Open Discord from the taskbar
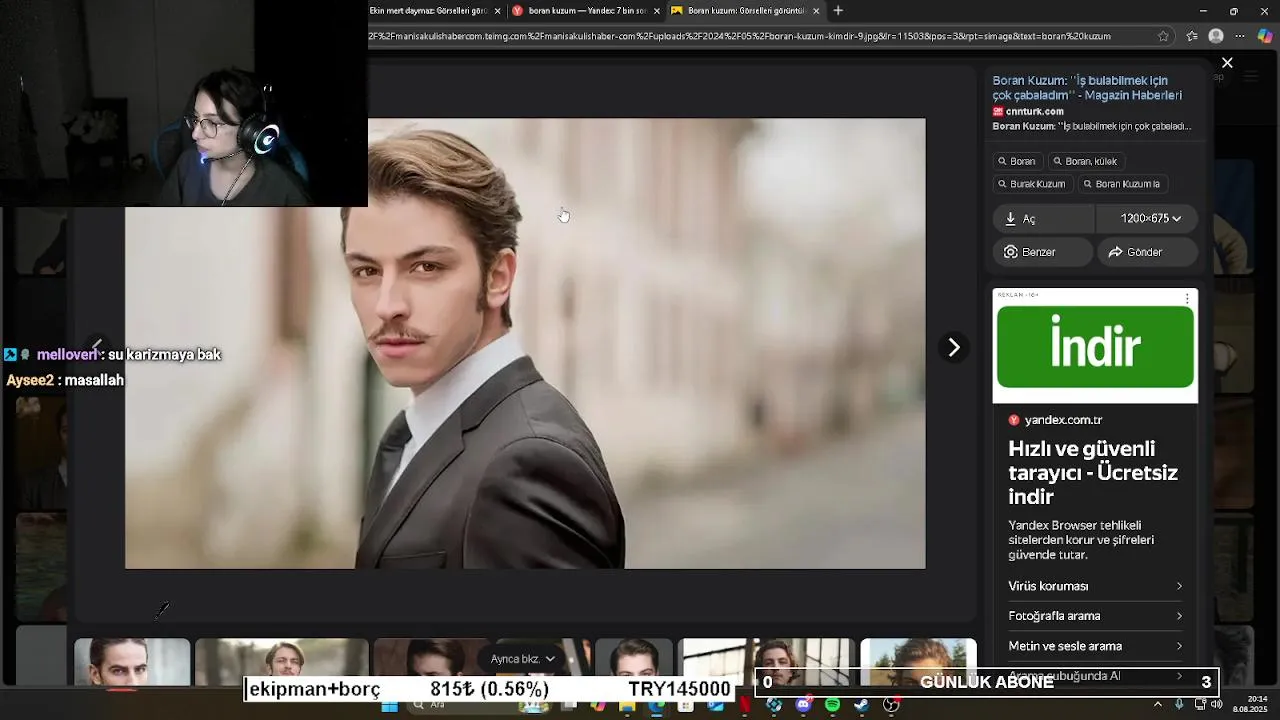 click(x=803, y=705)
